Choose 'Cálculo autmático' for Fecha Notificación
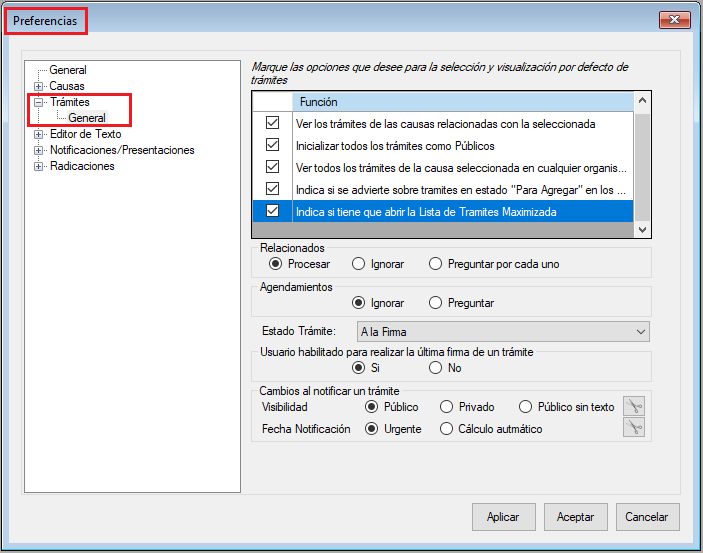The height and width of the screenshot is (553, 703). coord(446,429)
